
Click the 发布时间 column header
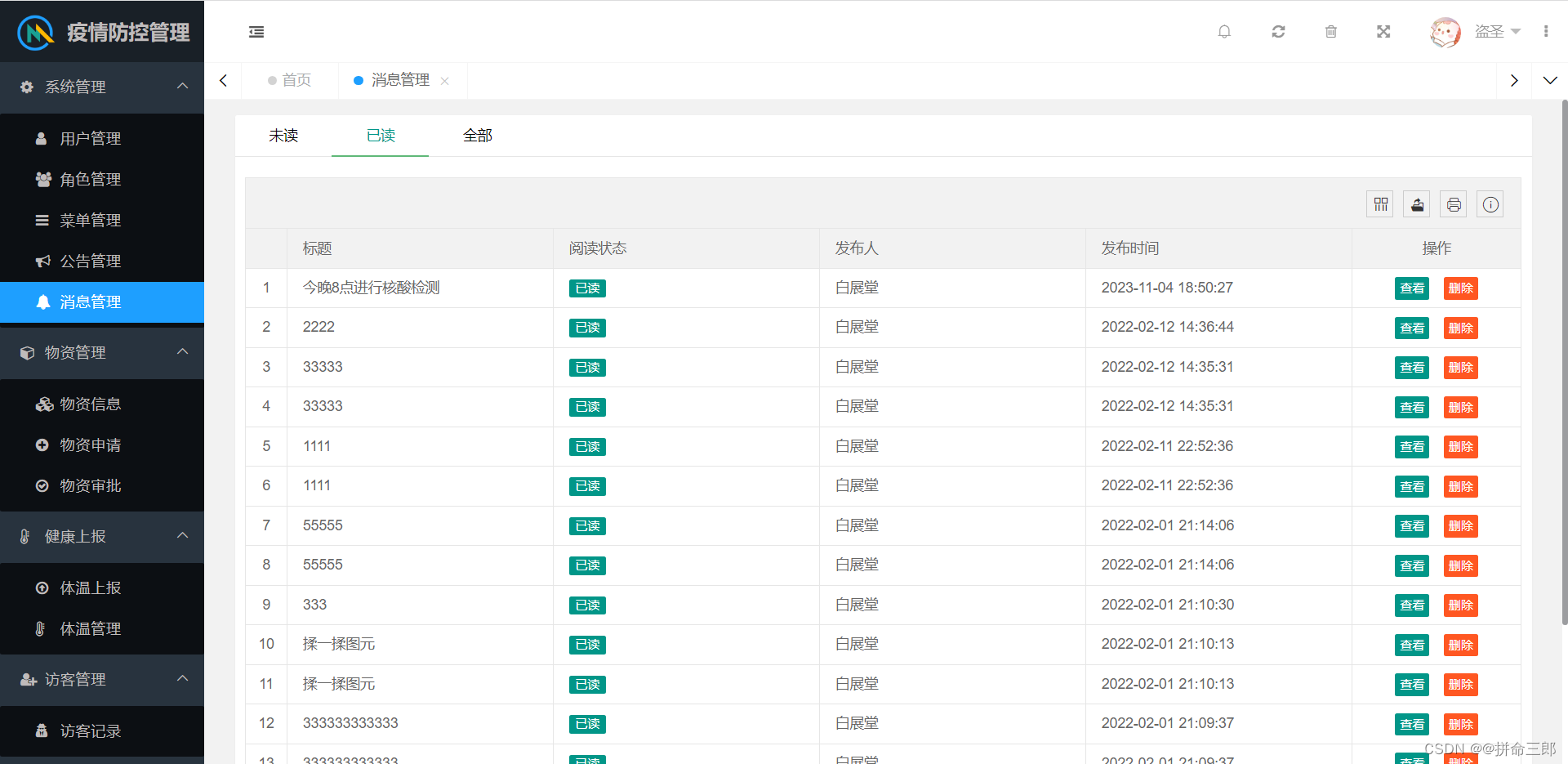coord(1218,248)
